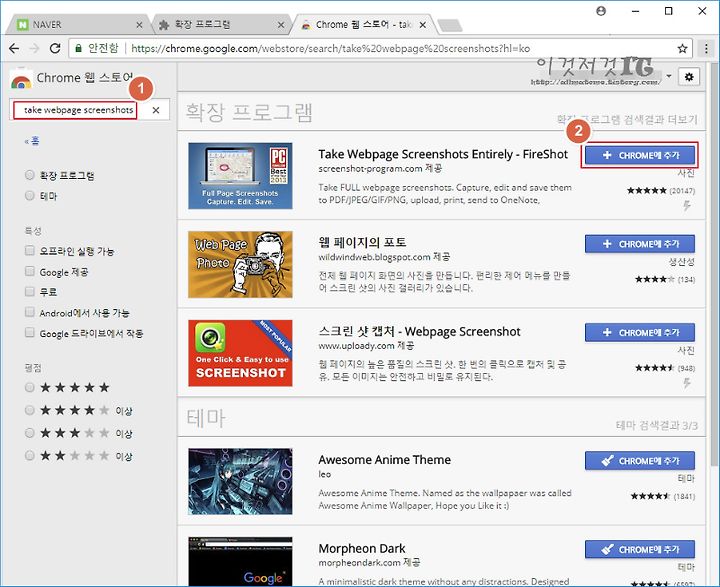Add Morpheon Dark theme to Chrome
The image size is (720, 587).
tap(640, 549)
